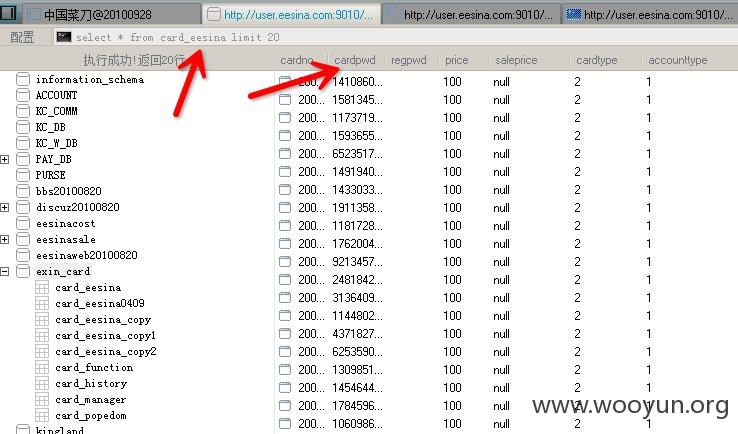Click the cardno column header
Image resolution: width=738 pixels, height=434 pixels.
(297, 60)
